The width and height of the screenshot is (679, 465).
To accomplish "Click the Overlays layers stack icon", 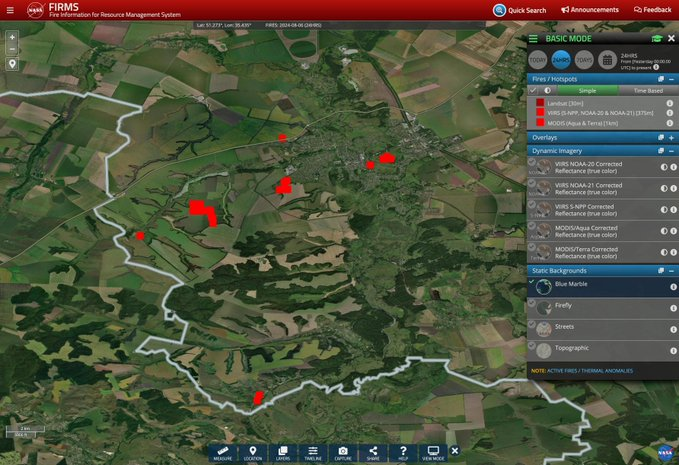I will click(661, 138).
